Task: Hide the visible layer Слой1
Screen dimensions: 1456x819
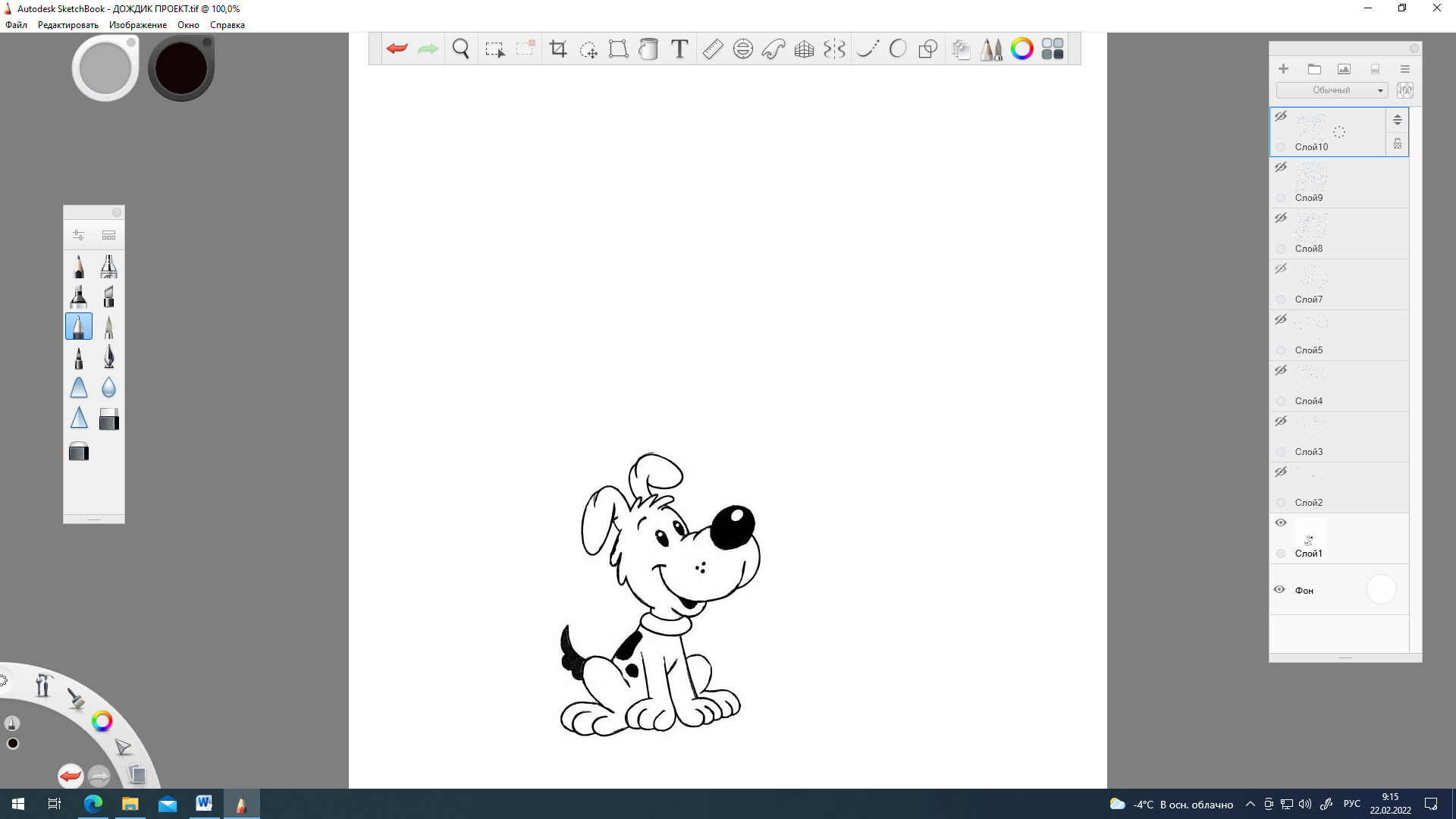Action: 1281,522
